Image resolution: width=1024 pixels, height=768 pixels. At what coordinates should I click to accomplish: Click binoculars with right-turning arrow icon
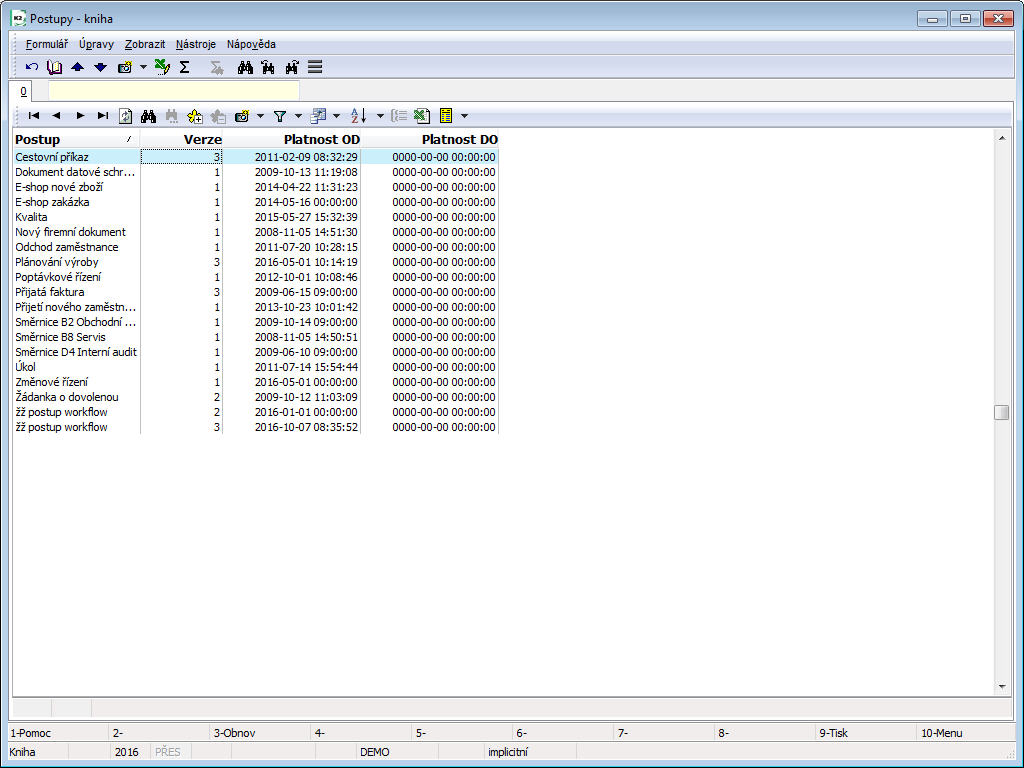tap(291, 67)
